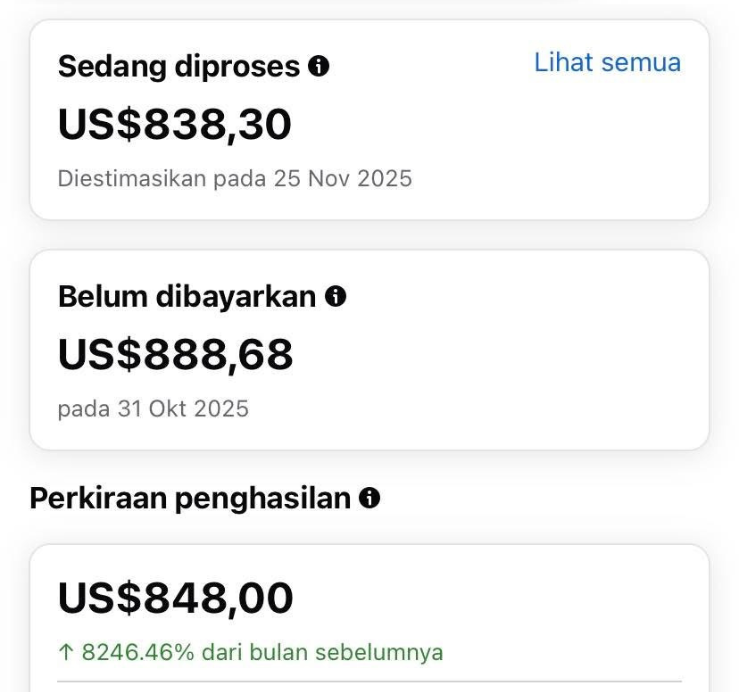This screenshot has height=692, width=739.
Task: Tap the pada 31 Okt 2025 date
Action: coord(153,409)
